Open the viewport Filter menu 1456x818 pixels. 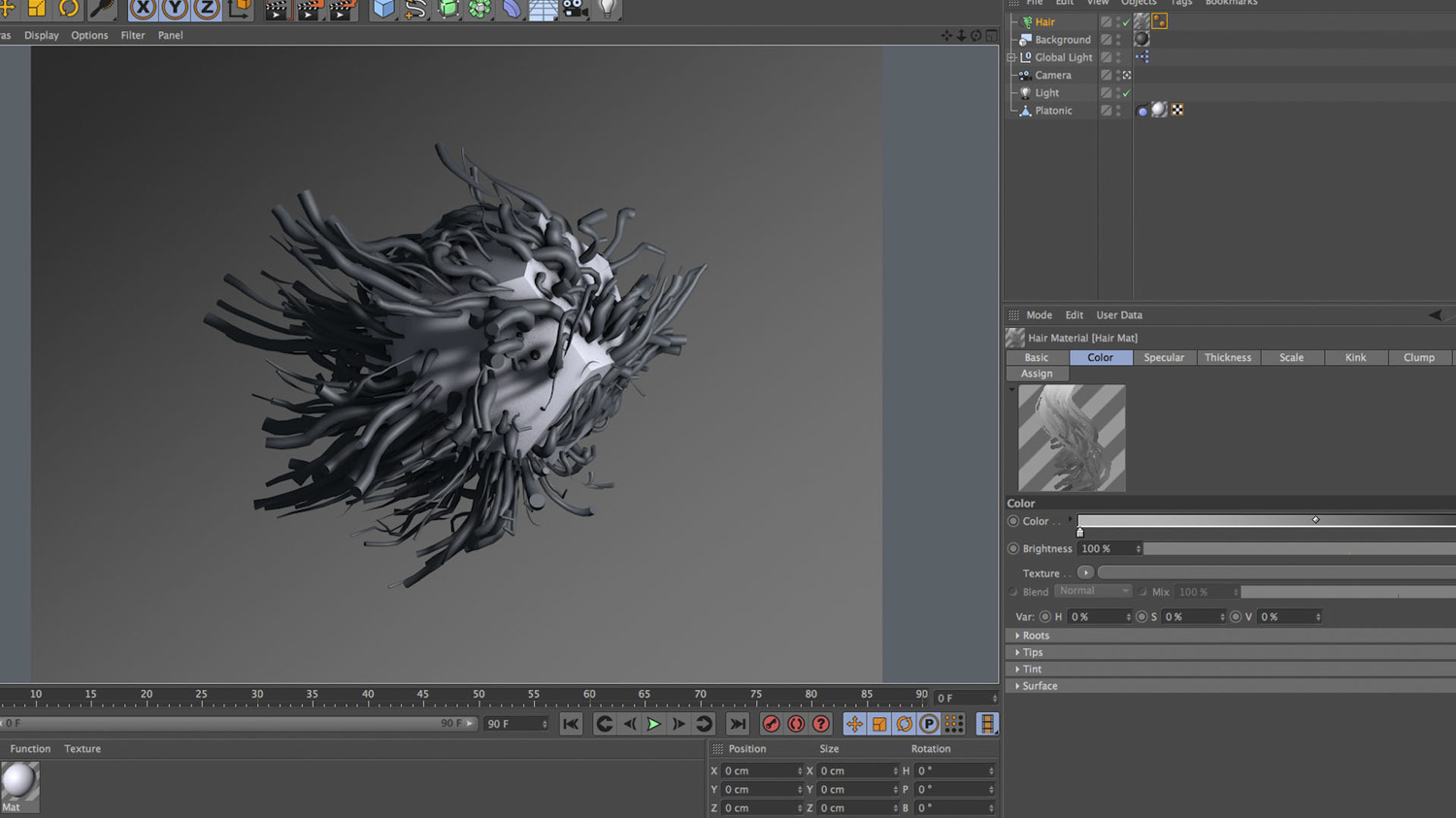coord(133,35)
